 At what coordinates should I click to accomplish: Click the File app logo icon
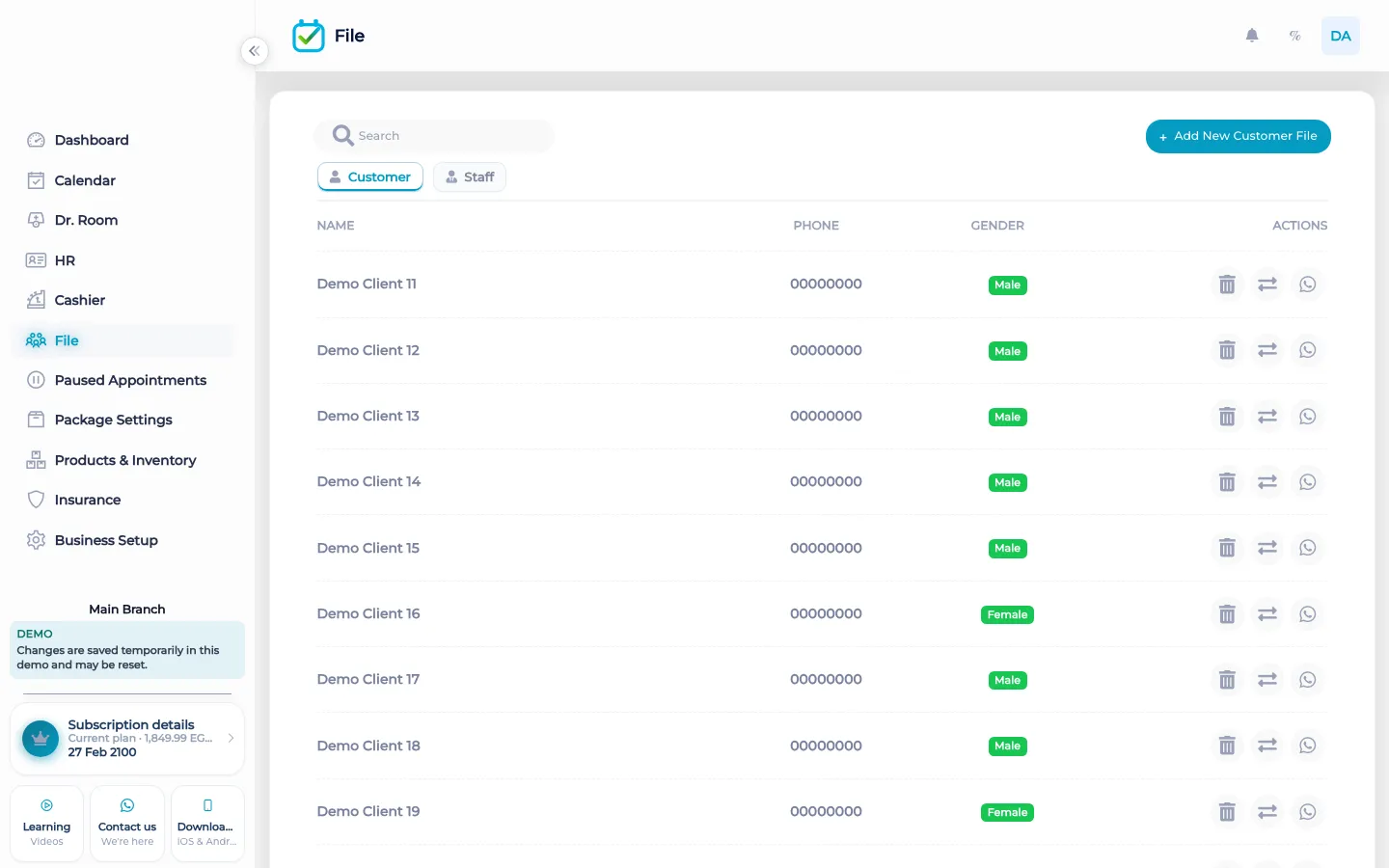[x=309, y=36]
